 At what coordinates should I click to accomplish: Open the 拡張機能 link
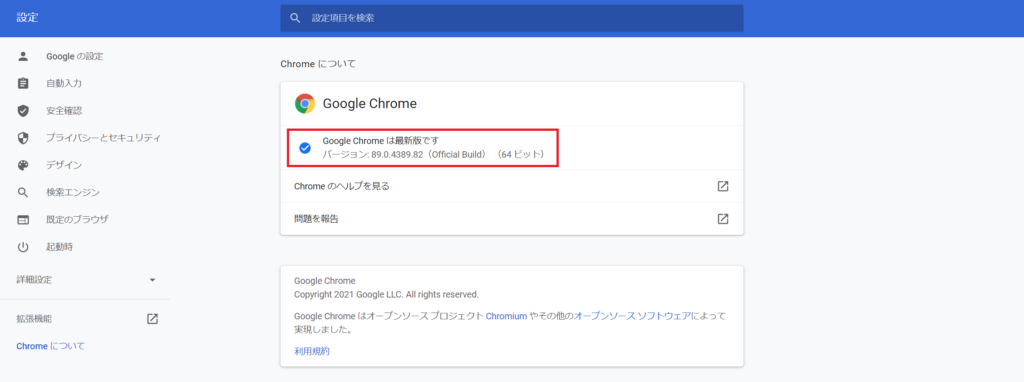pyautogui.click(x=34, y=319)
